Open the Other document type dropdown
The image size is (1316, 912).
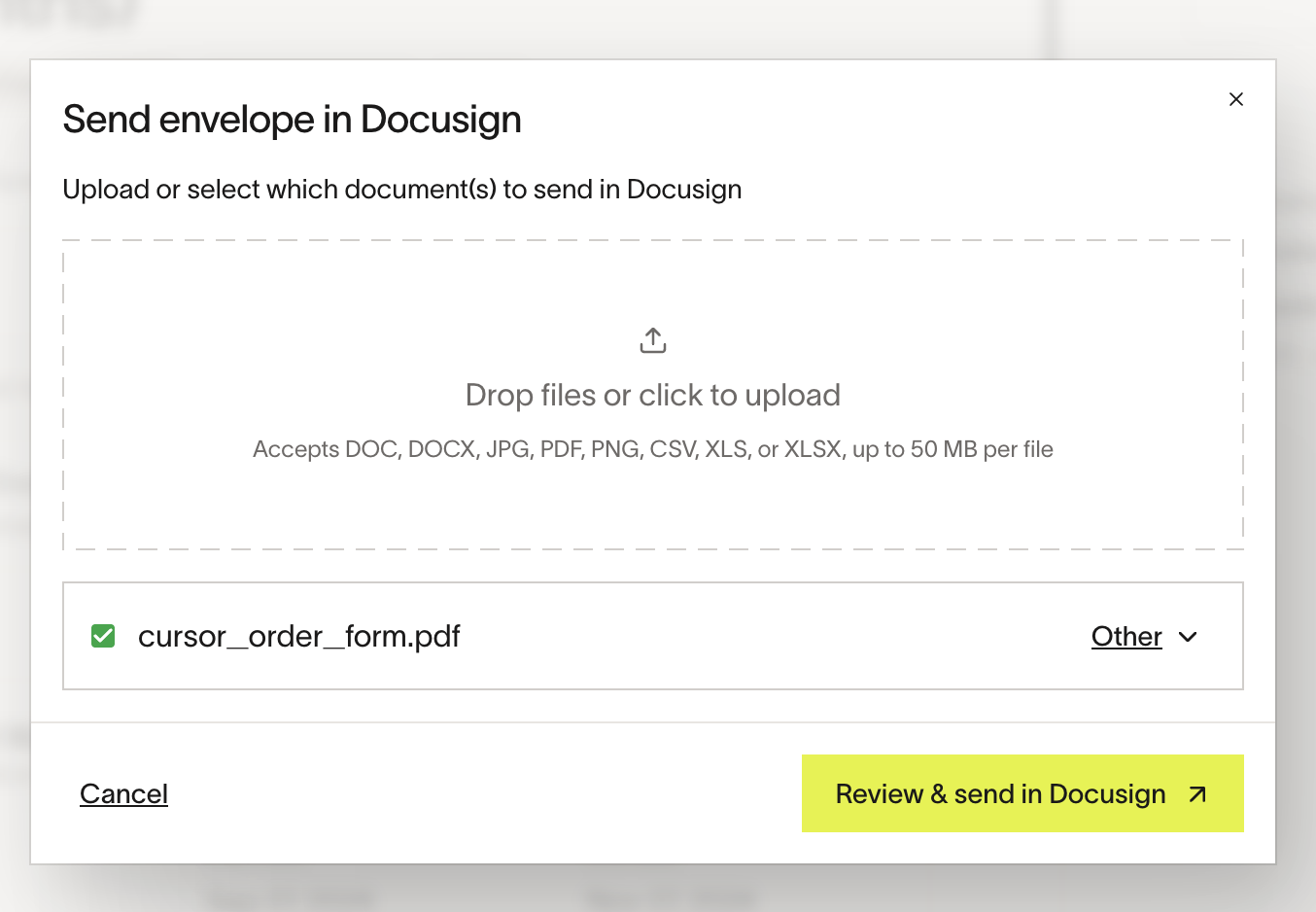click(1144, 636)
